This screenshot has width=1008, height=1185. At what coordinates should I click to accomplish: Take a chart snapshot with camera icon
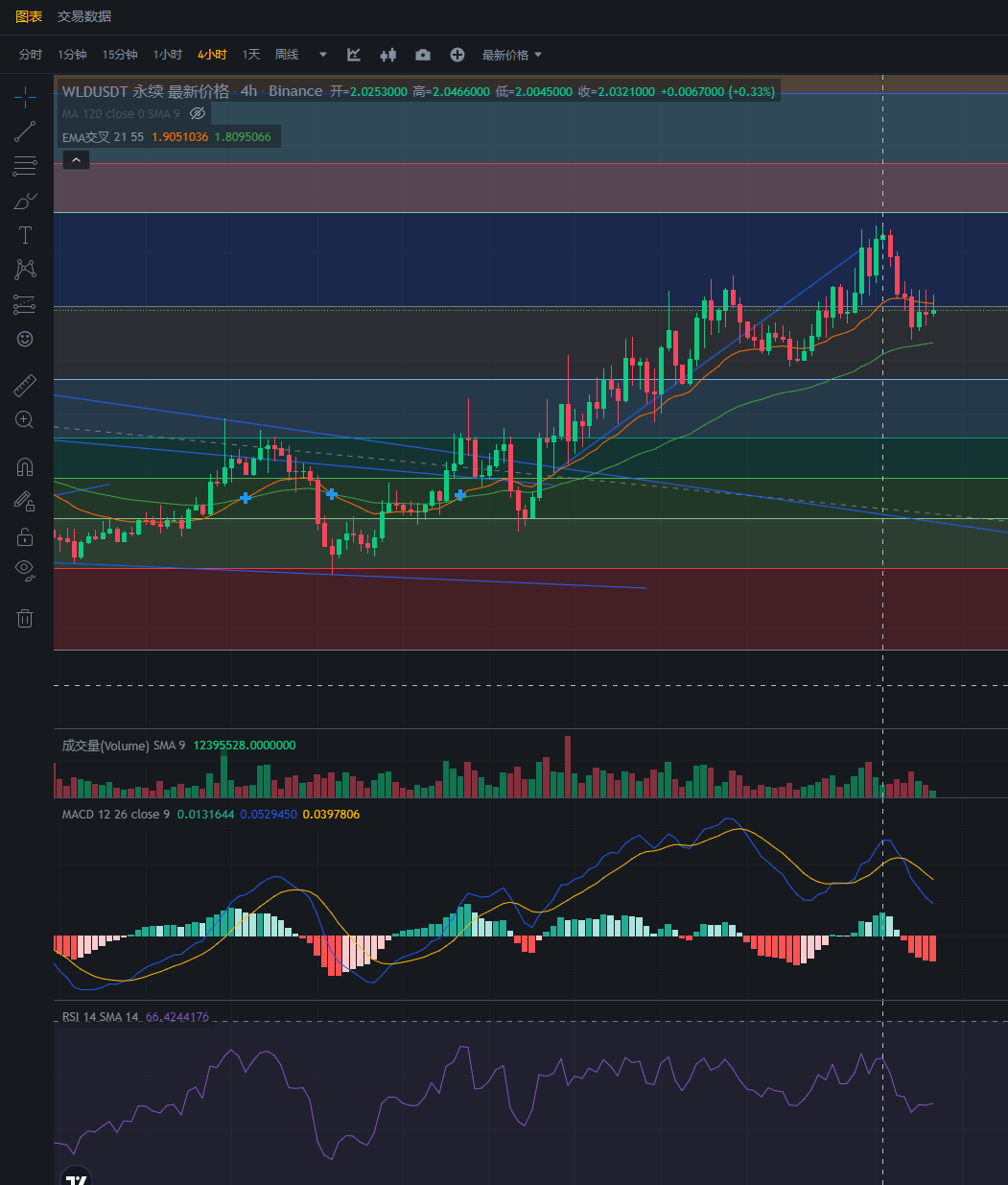coord(423,55)
